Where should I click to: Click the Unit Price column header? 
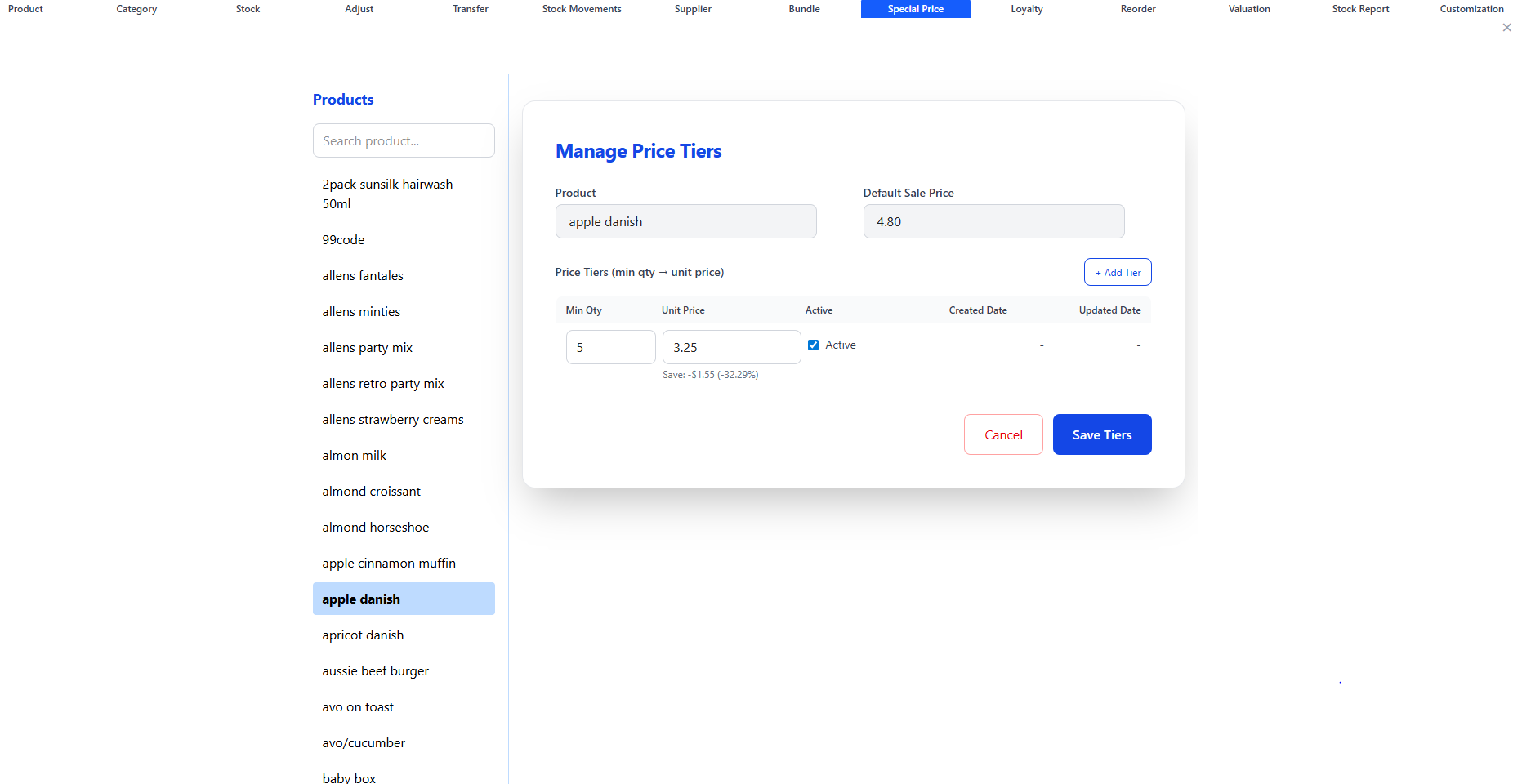tap(683, 310)
